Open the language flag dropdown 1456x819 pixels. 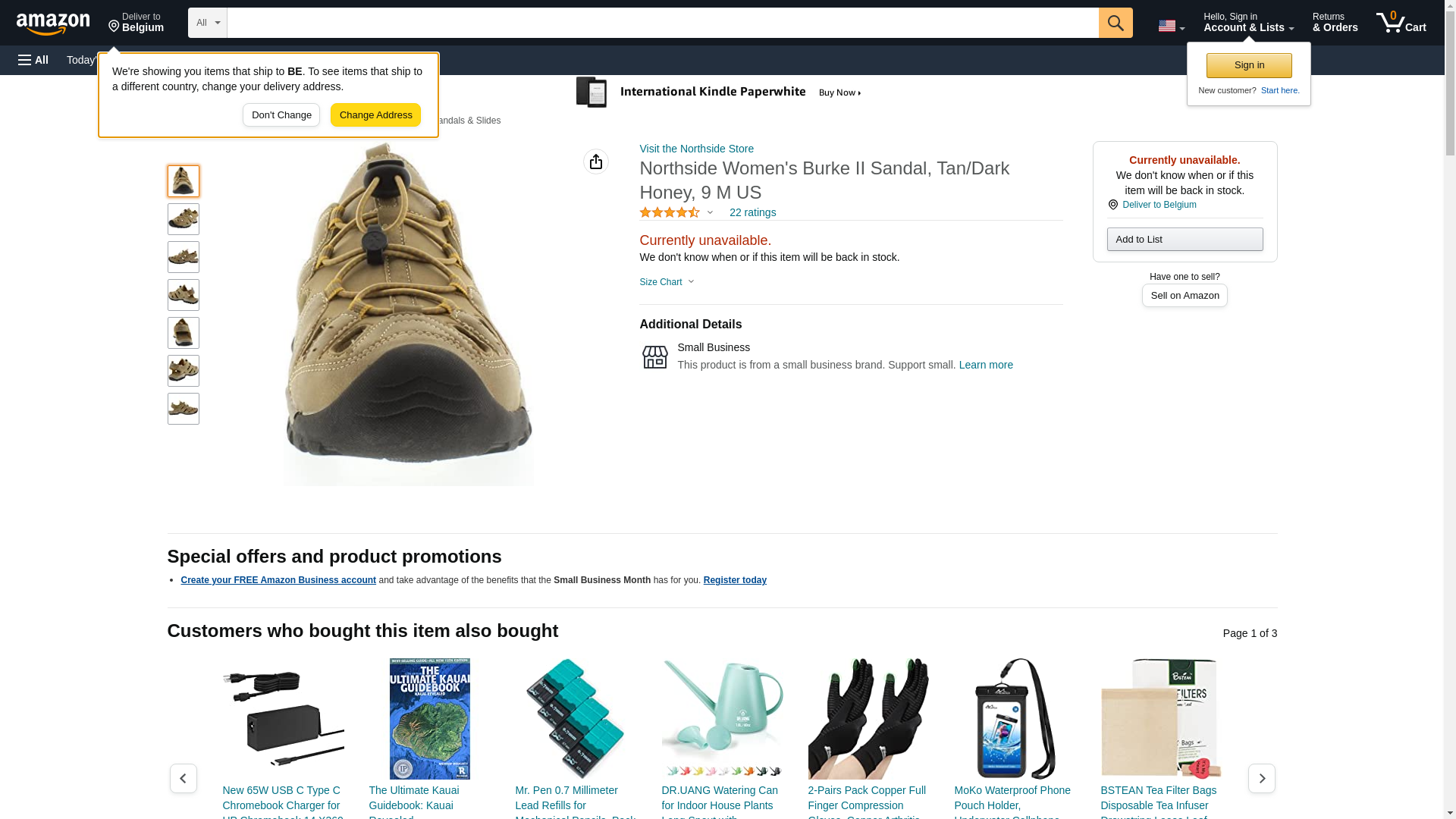click(1171, 26)
